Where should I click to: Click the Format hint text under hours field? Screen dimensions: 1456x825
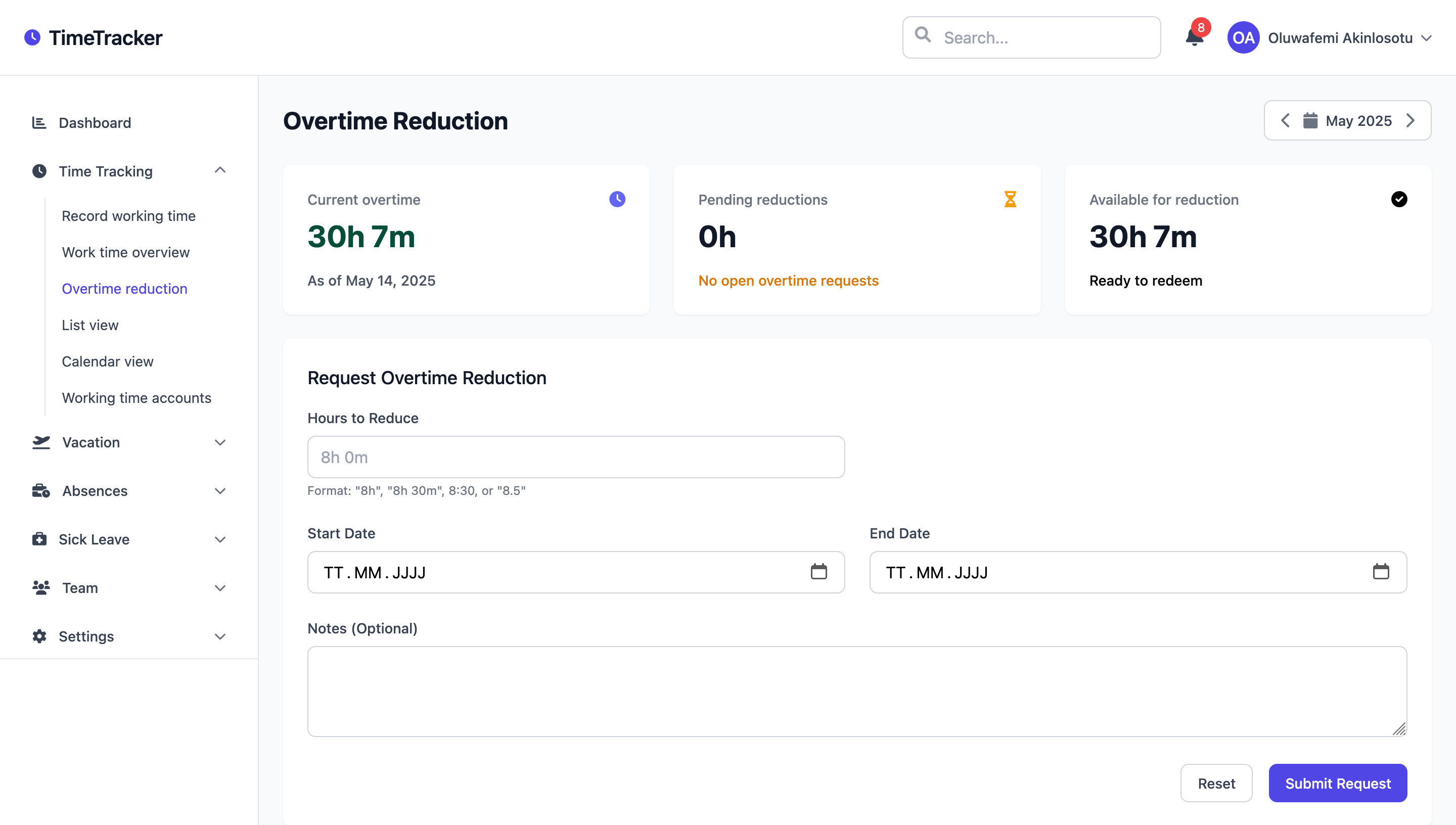pyautogui.click(x=417, y=490)
